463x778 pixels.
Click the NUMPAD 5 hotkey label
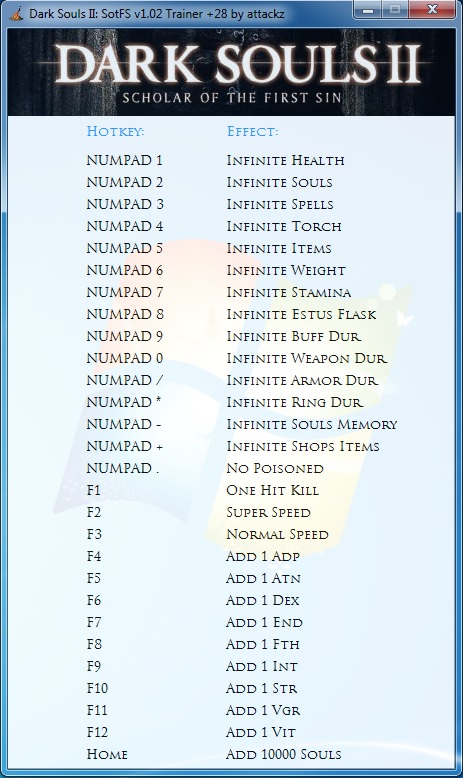[125, 248]
